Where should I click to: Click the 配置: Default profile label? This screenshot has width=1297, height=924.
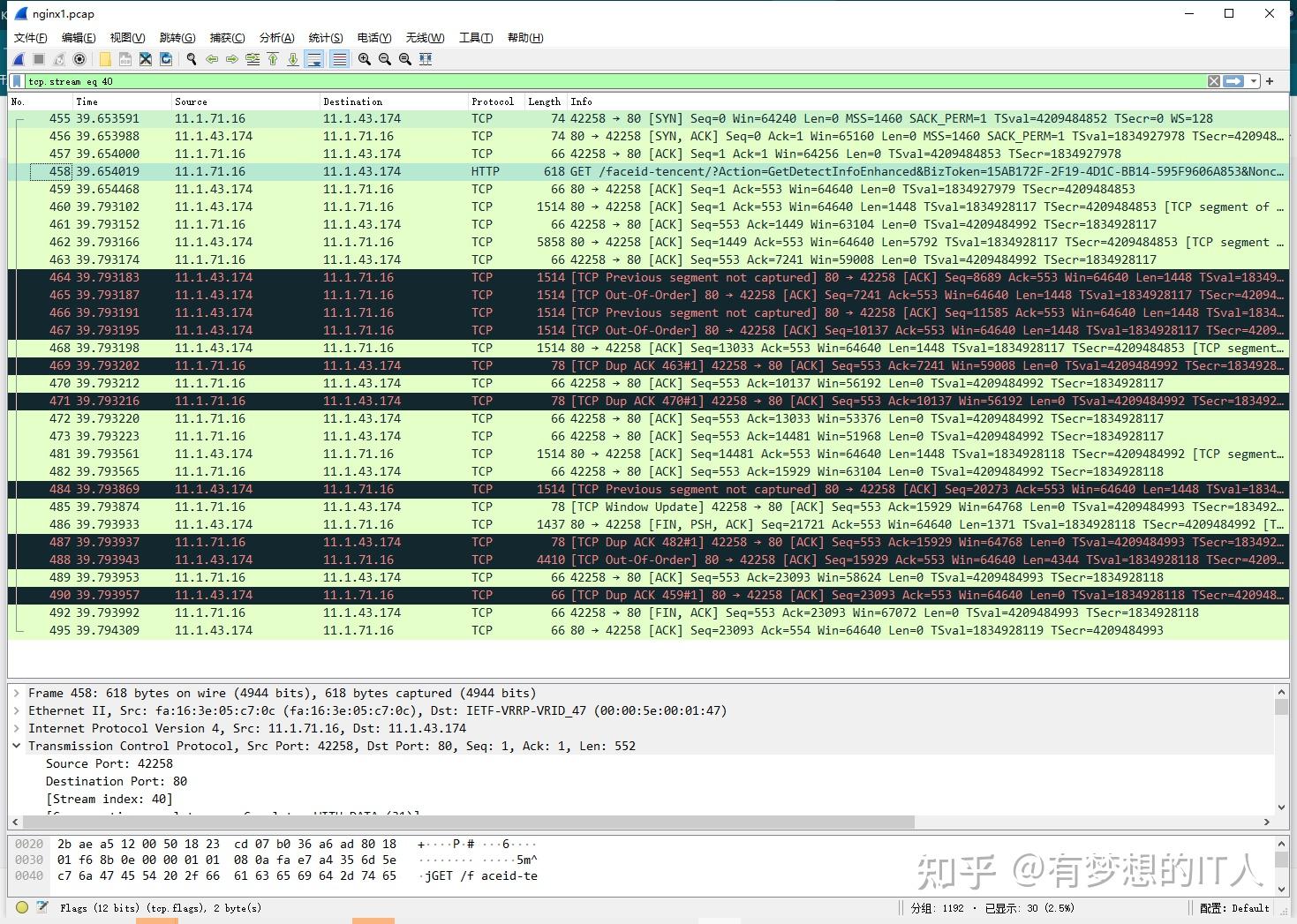click(x=1234, y=907)
